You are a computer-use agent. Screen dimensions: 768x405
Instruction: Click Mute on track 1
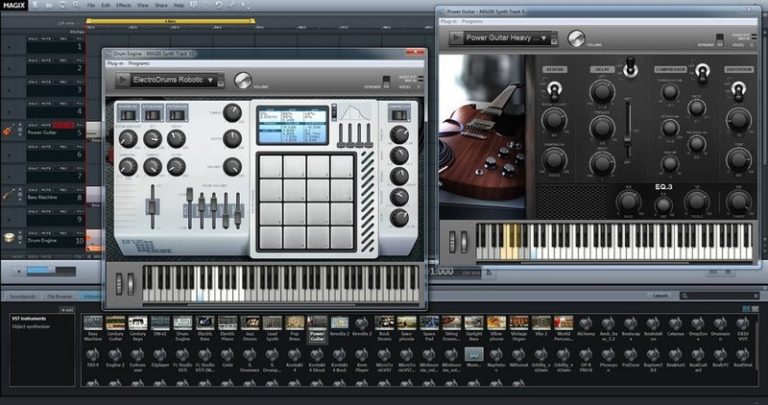pos(46,38)
